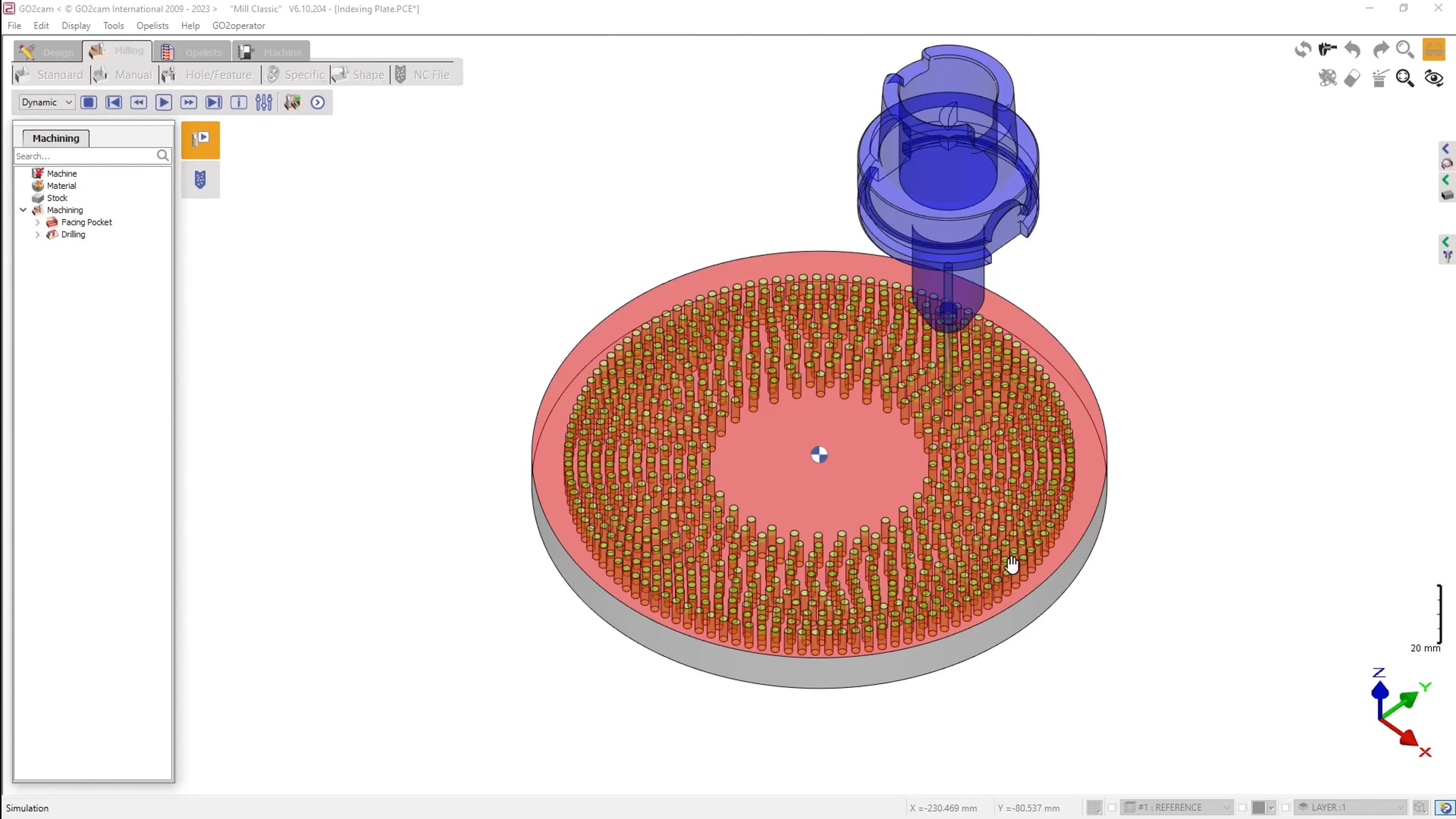
Task: Select the eraser tool
Action: [x=1352, y=78]
